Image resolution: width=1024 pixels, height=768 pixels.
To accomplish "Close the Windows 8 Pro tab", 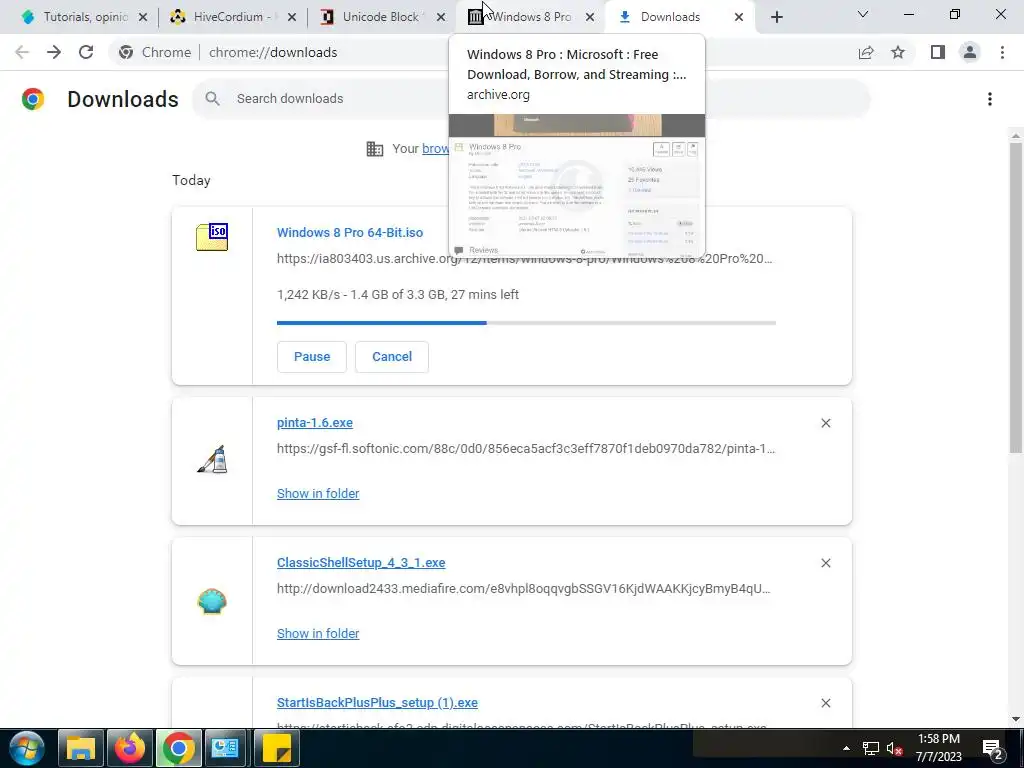I will click(590, 17).
